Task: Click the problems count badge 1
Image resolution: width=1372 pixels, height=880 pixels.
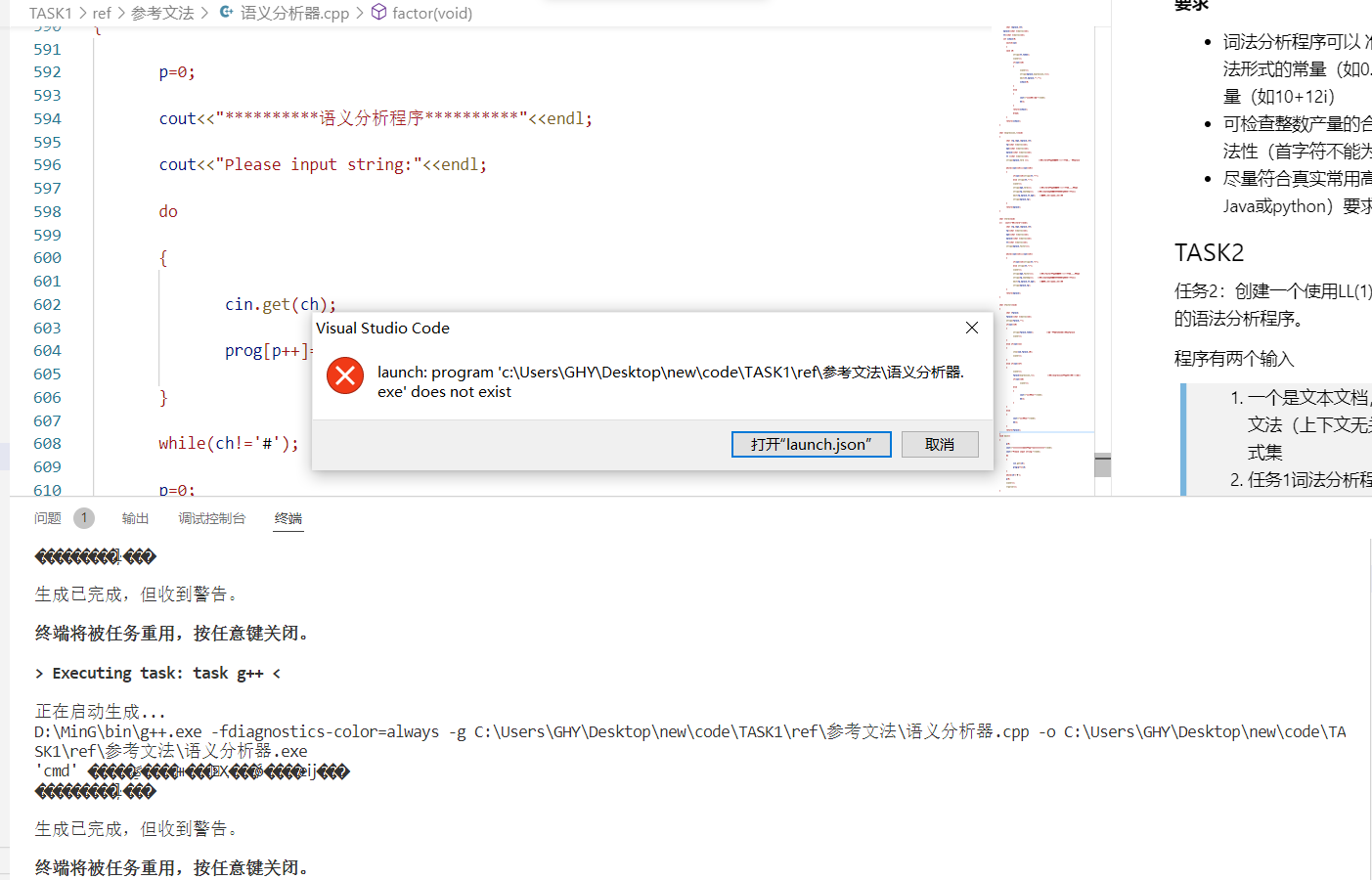Action: (x=84, y=518)
